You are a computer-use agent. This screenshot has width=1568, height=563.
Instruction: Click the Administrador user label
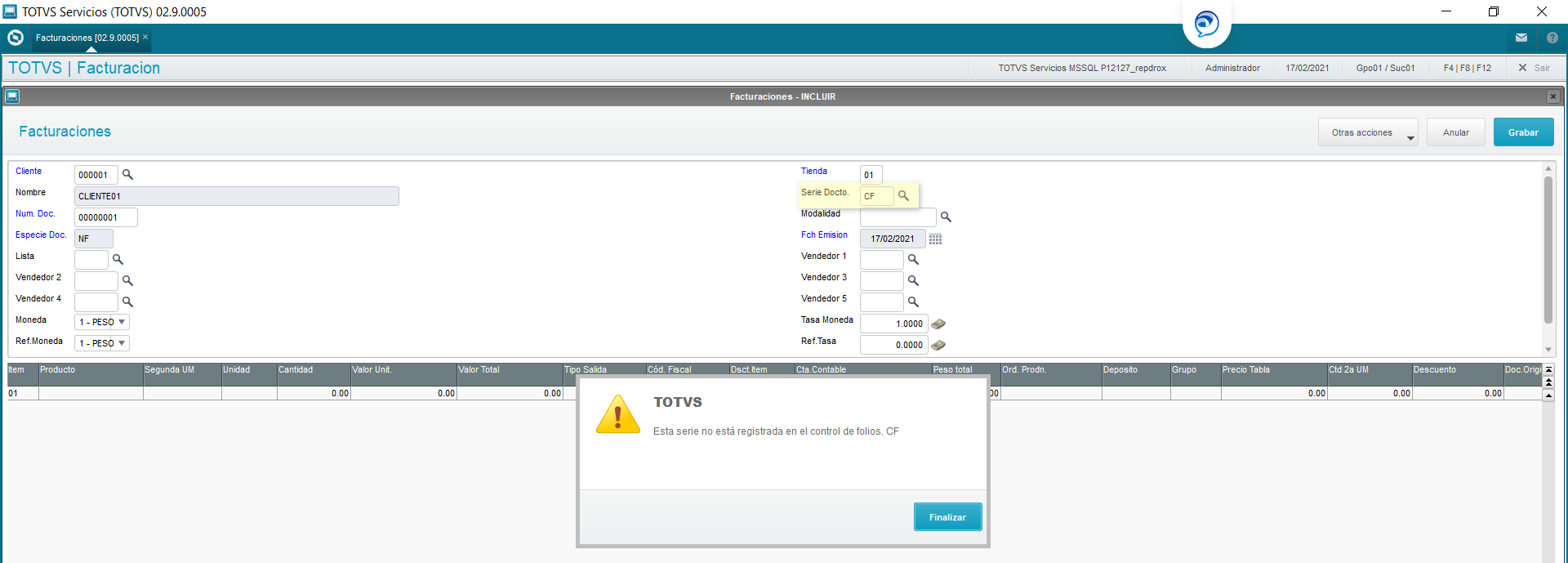coord(1232,68)
